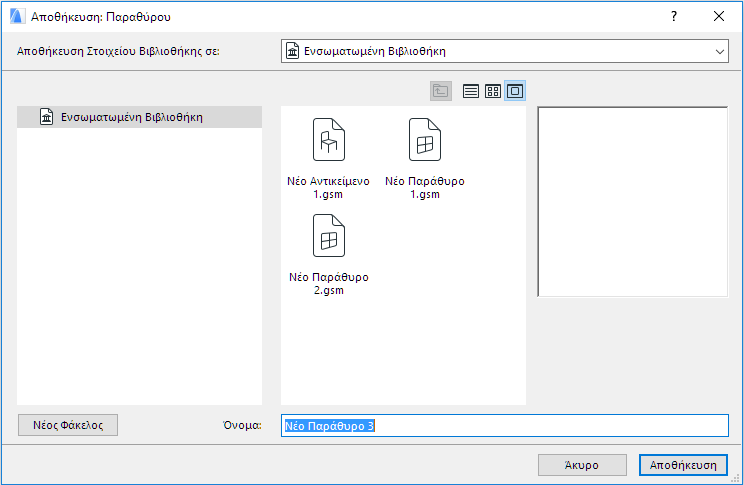The width and height of the screenshot is (744, 485).
Task: Open the Ενσωματωμένη Βιβλιοθήκη location dropdown
Action: tap(505, 51)
